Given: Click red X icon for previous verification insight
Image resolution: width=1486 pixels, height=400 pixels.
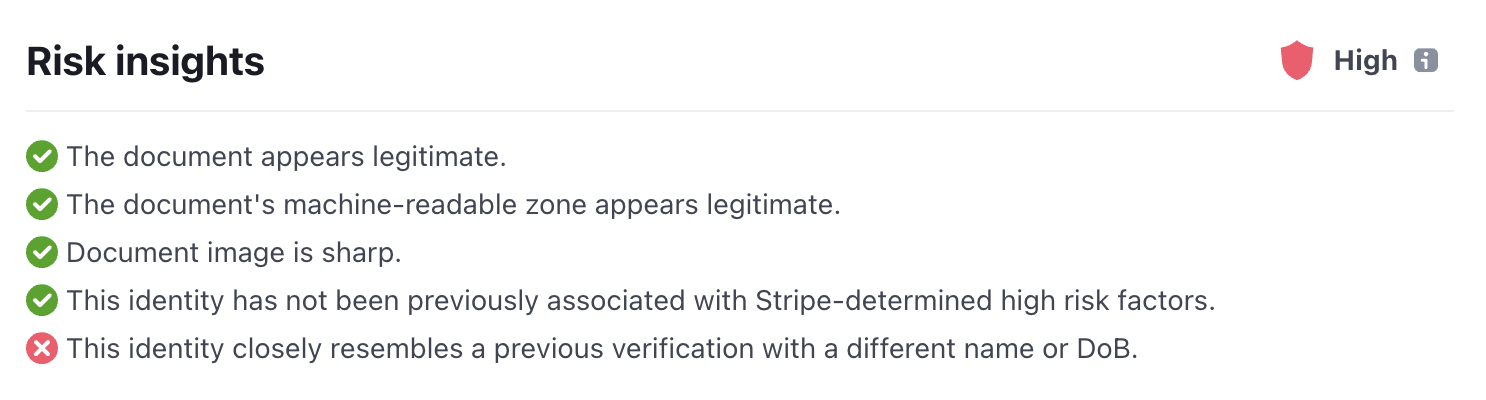Looking at the screenshot, I should tap(41, 349).
